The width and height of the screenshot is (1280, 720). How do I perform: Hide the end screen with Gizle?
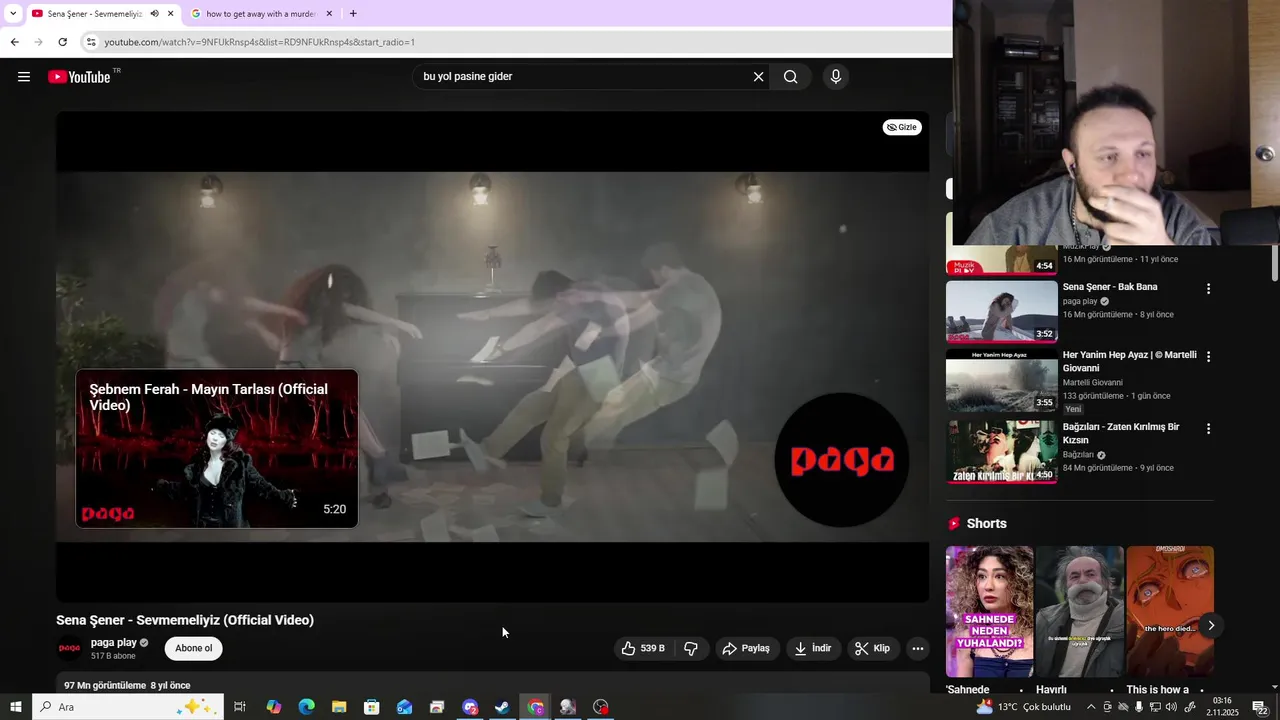(902, 127)
